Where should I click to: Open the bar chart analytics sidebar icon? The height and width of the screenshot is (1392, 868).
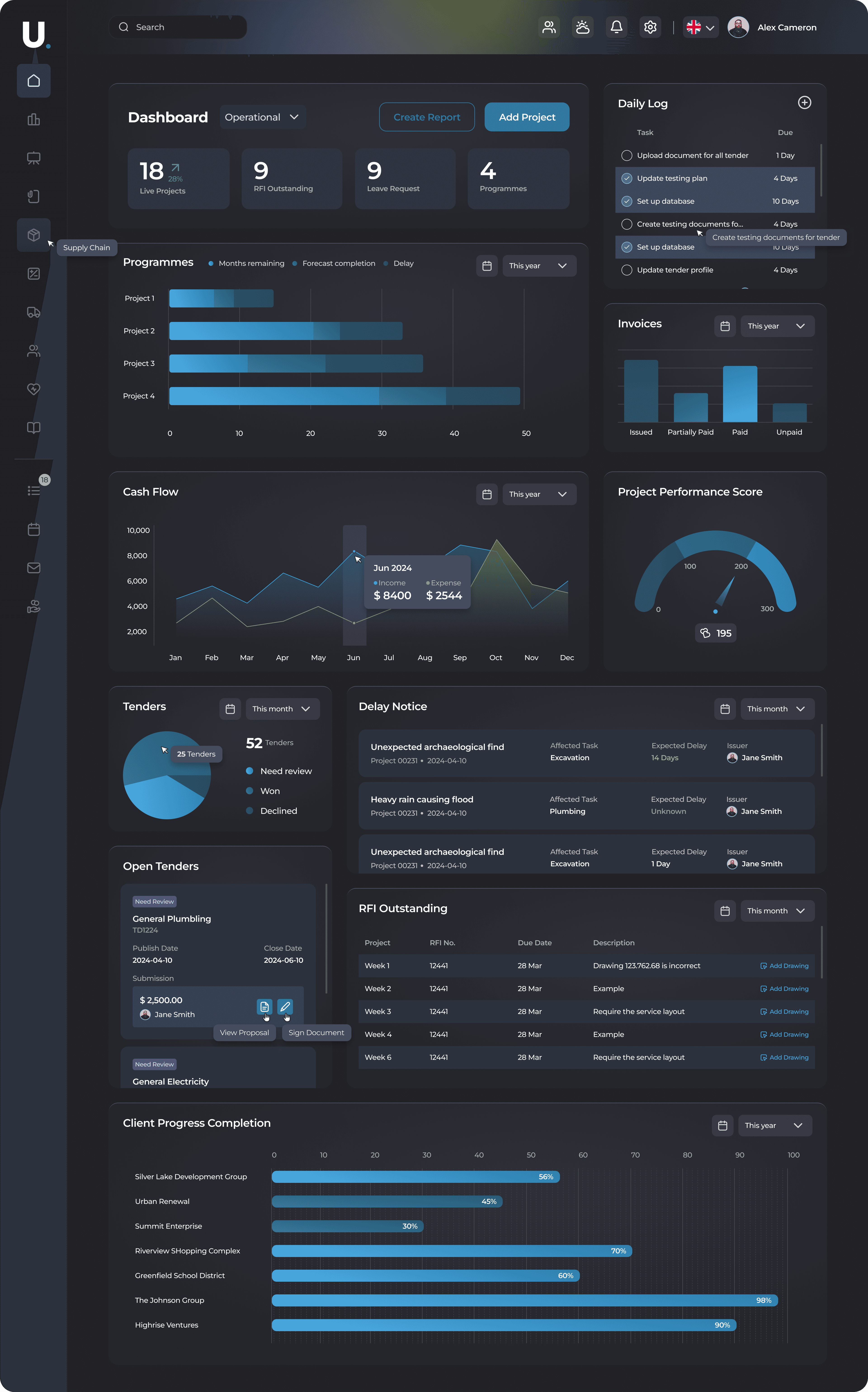(34, 119)
